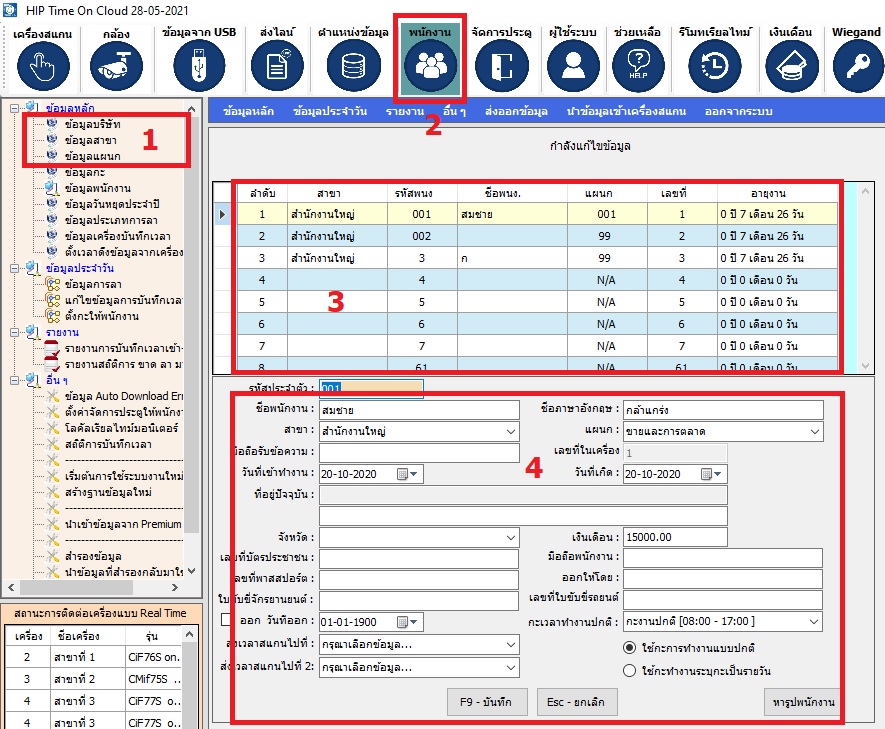Viewport: 885px width, 729px height.
Task: Select ข้อมูลแผนก in the tree
Action: [93, 156]
